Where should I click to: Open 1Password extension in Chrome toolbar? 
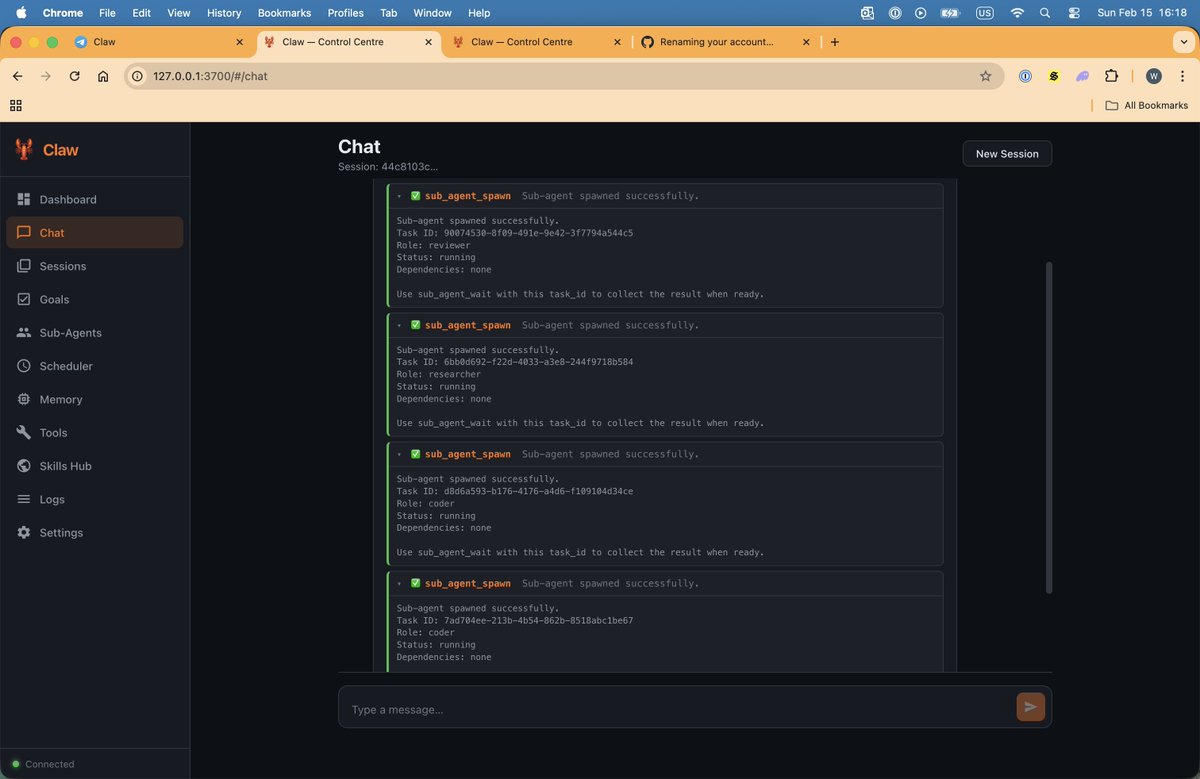(x=1025, y=76)
